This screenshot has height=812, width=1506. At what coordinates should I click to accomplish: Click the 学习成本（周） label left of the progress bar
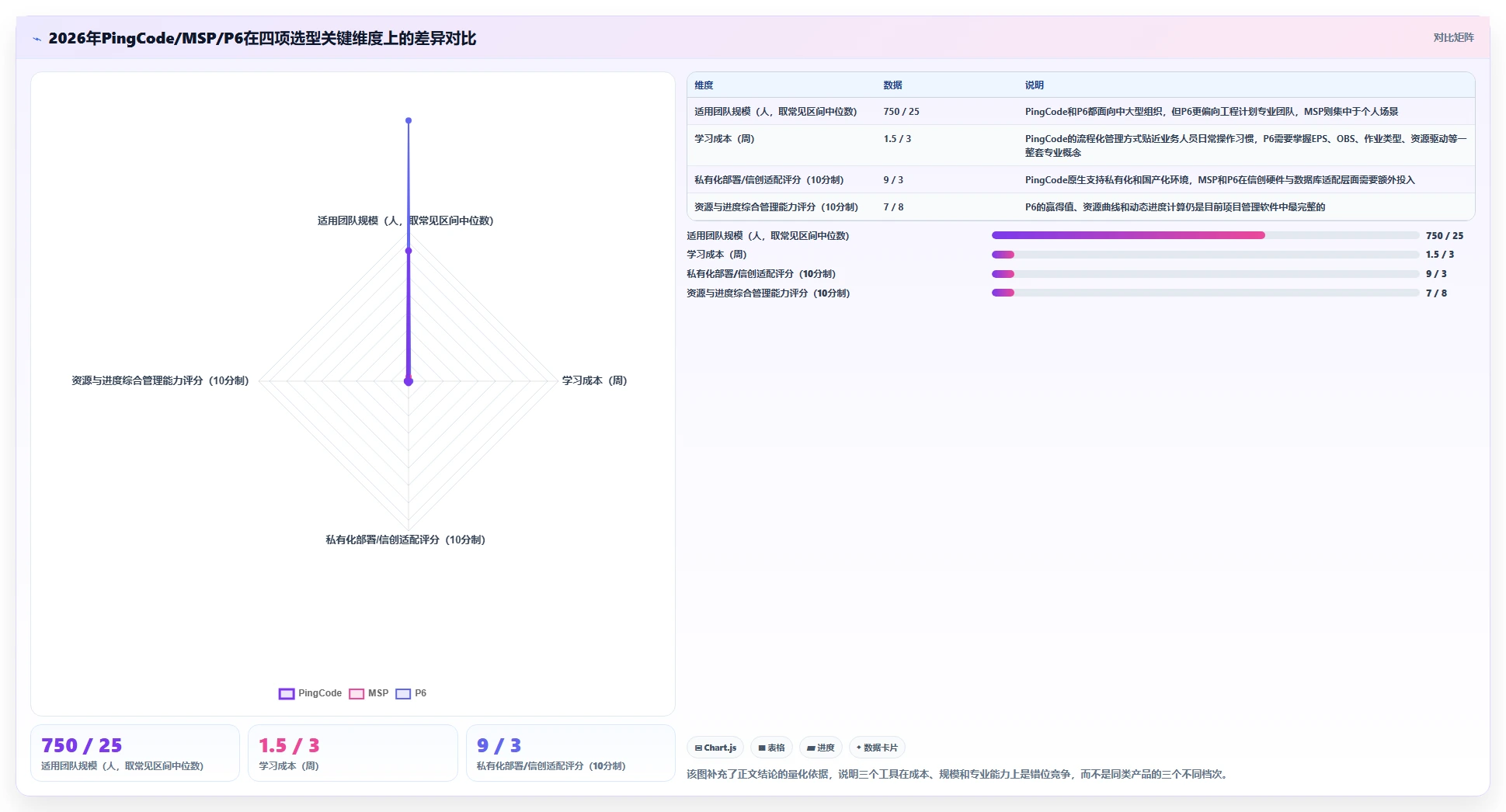point(716,255)
